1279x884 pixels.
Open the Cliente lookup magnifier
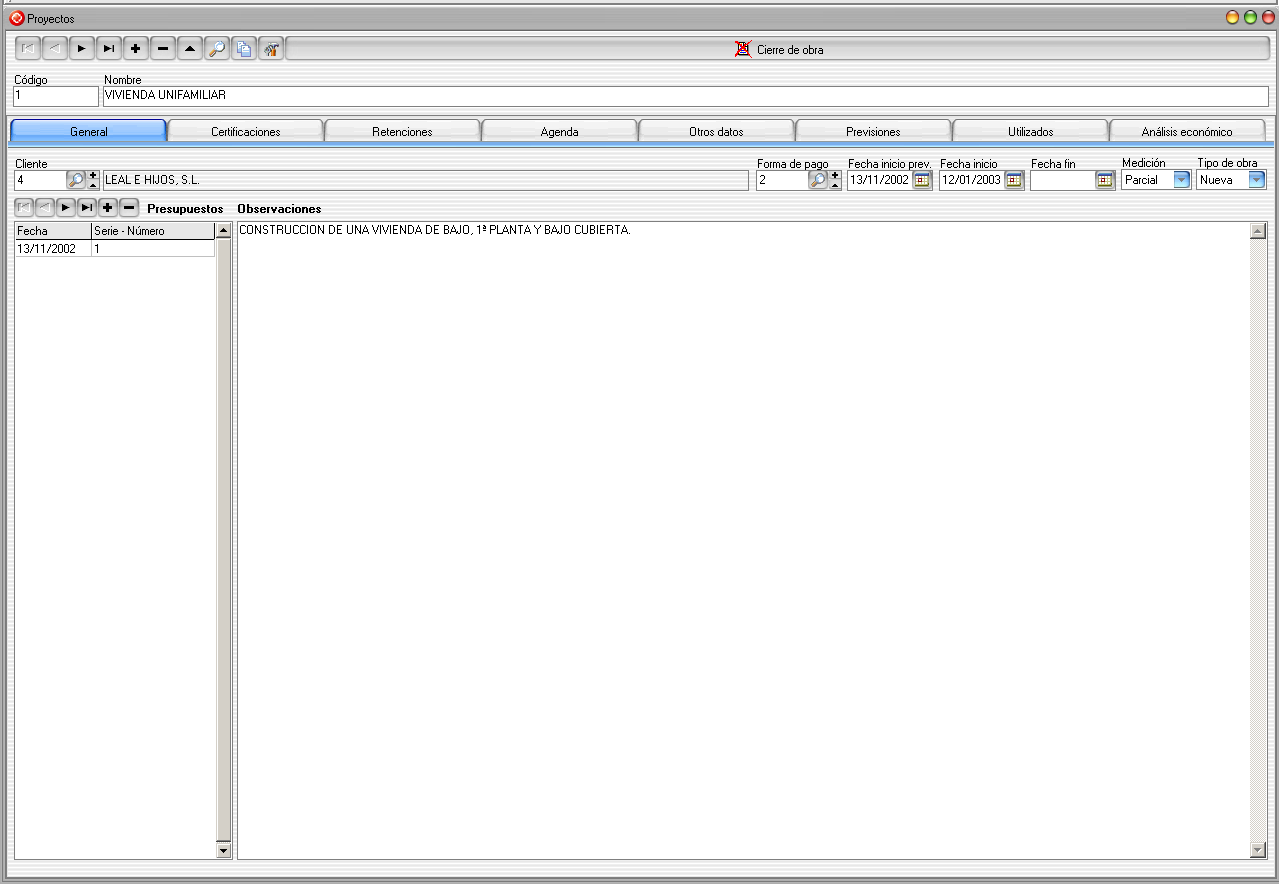point(76,180)
